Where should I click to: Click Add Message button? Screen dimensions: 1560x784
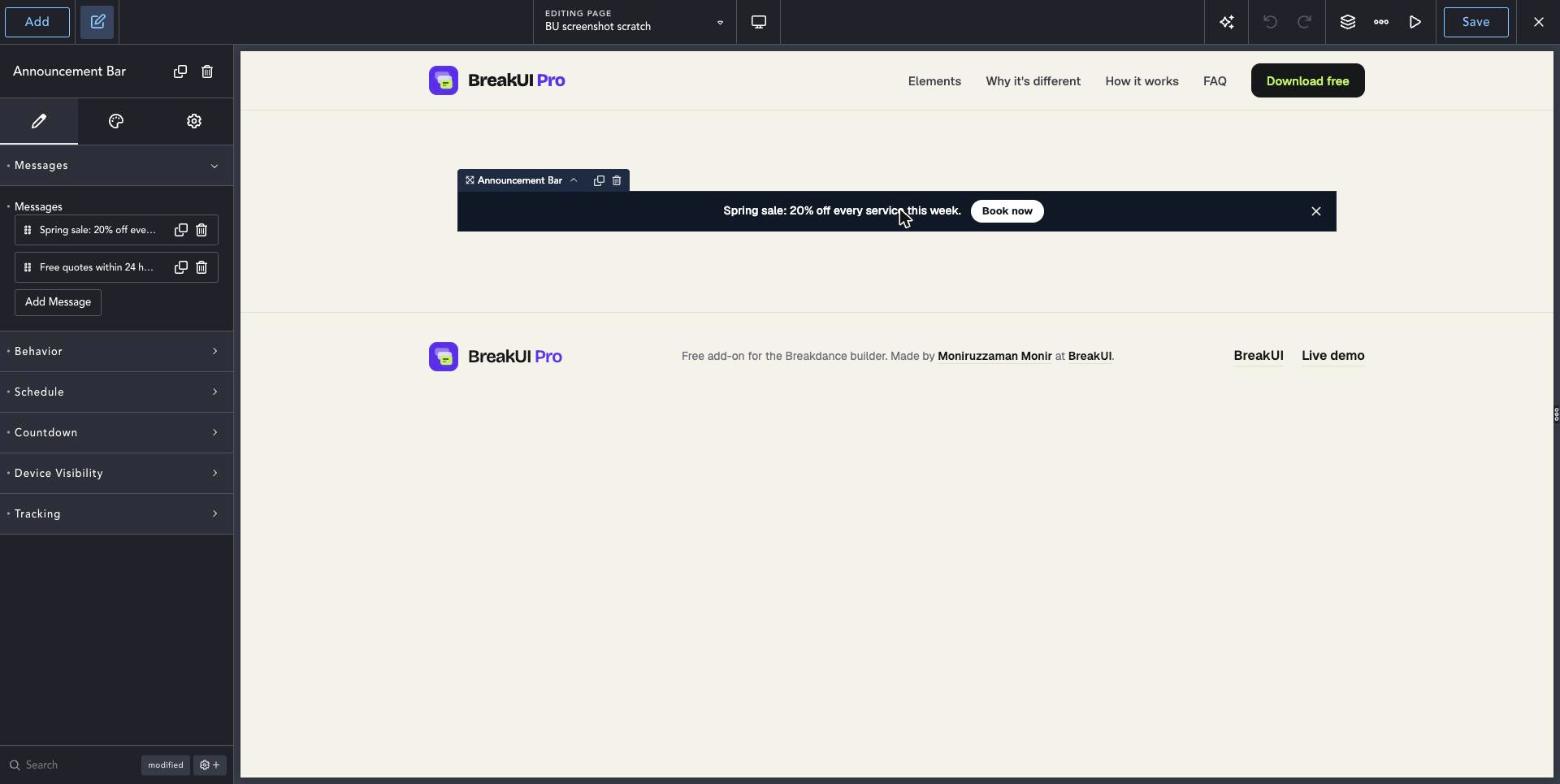(58, 302)
